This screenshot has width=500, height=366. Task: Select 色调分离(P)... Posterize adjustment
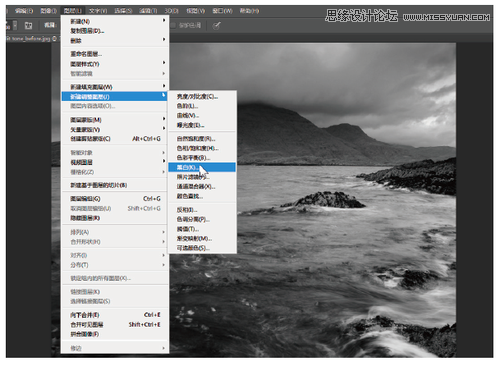pyautogui.click(x=202, y=219)
